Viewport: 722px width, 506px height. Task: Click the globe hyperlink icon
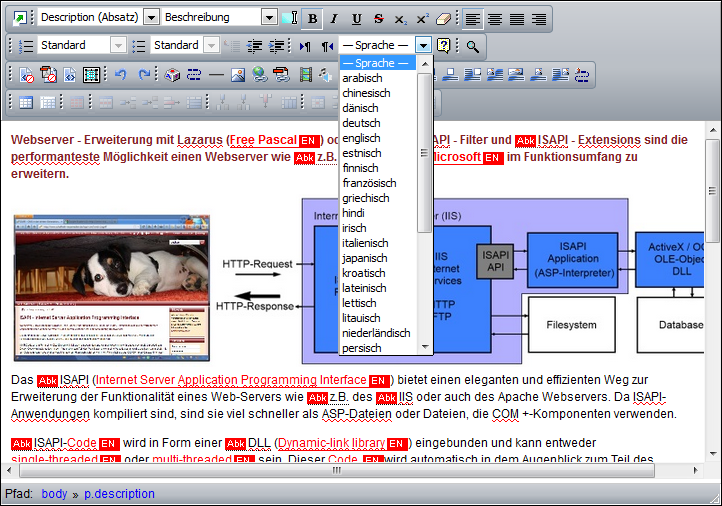260,75
